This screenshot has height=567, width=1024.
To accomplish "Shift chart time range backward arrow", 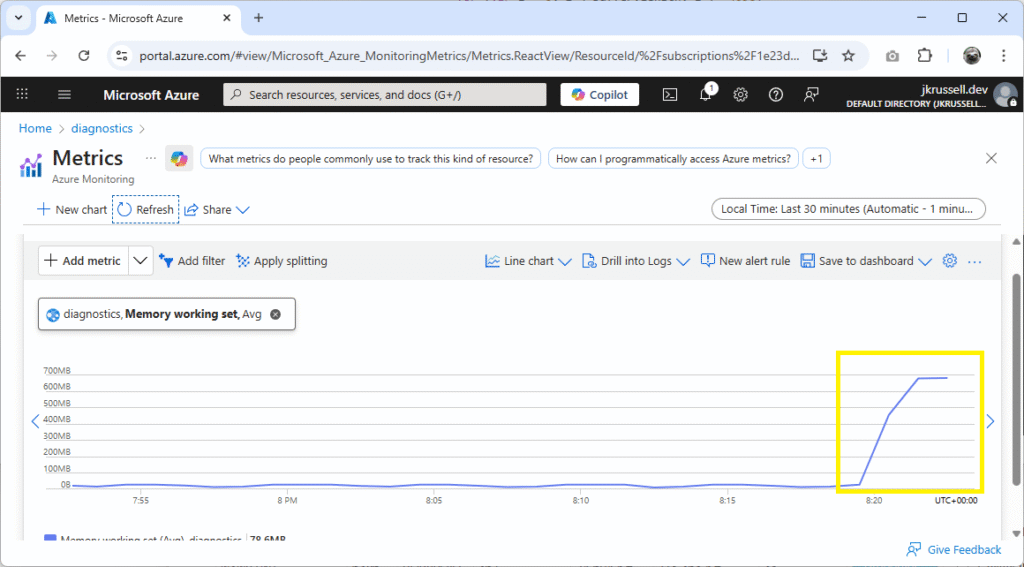I will (x=35, y=421).
